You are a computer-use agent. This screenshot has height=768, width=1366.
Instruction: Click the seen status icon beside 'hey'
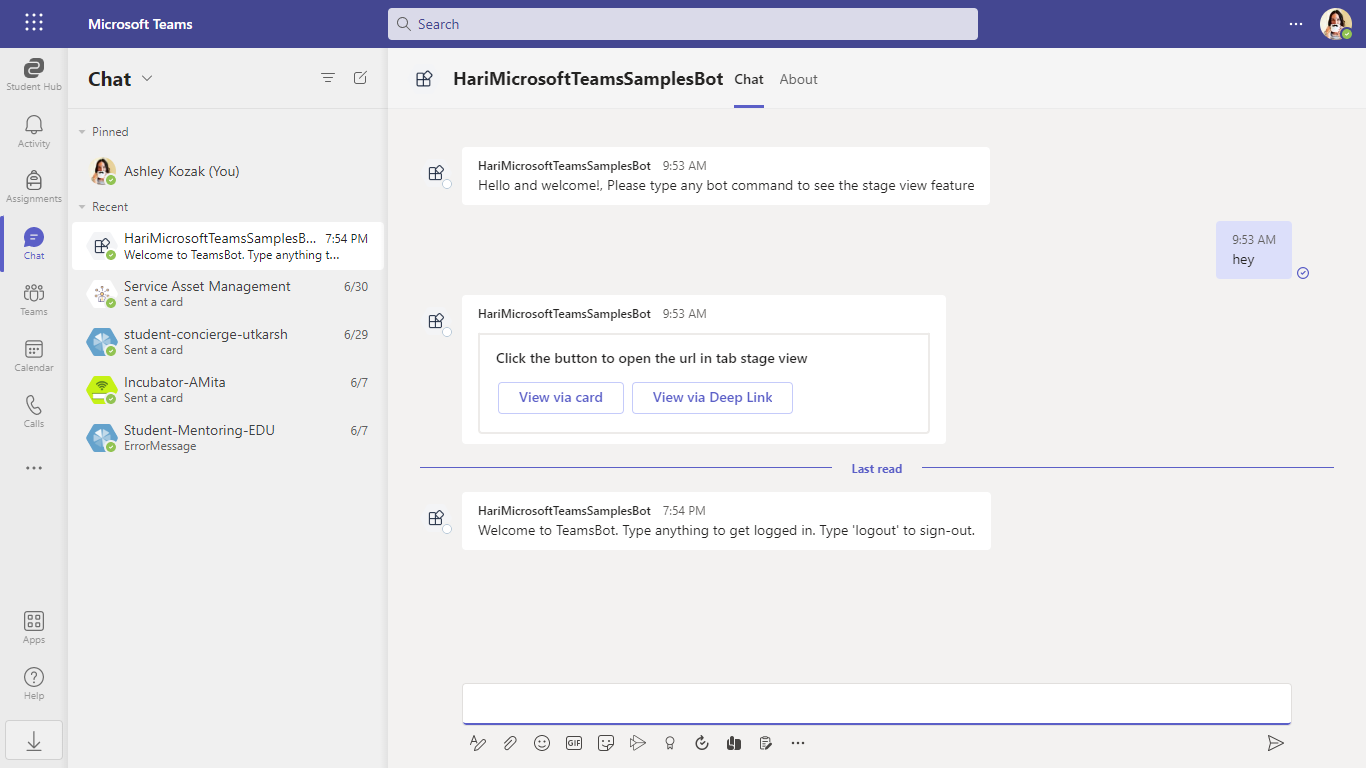click(x=1303, y=273)
